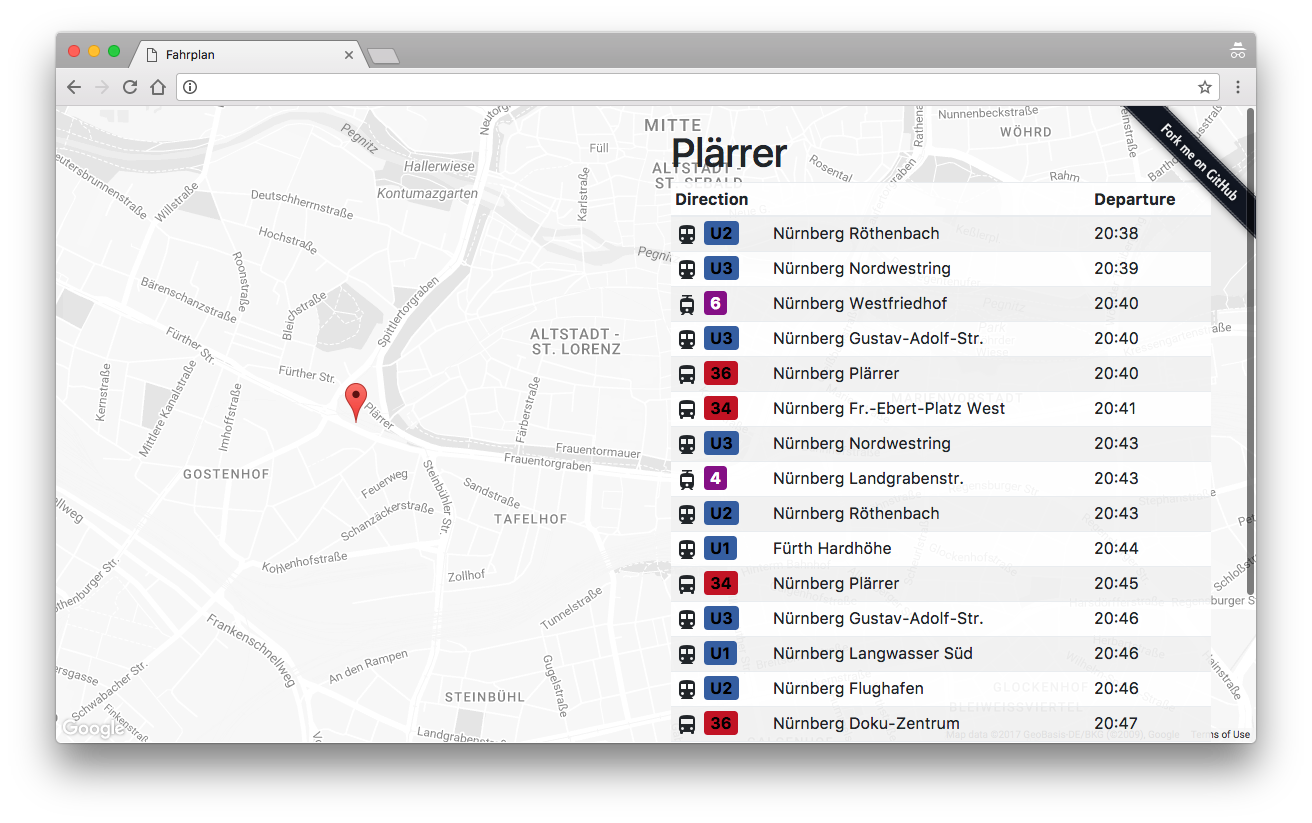
Task: Click the red map pin at Plärrer
Action: tap(355, 402)
